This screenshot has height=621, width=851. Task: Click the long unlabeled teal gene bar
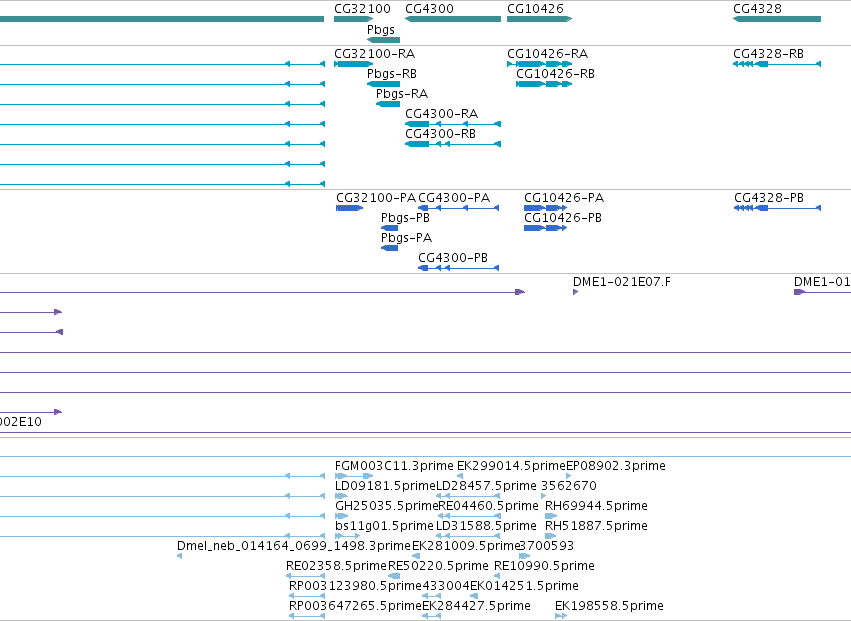tap(162, 19)
